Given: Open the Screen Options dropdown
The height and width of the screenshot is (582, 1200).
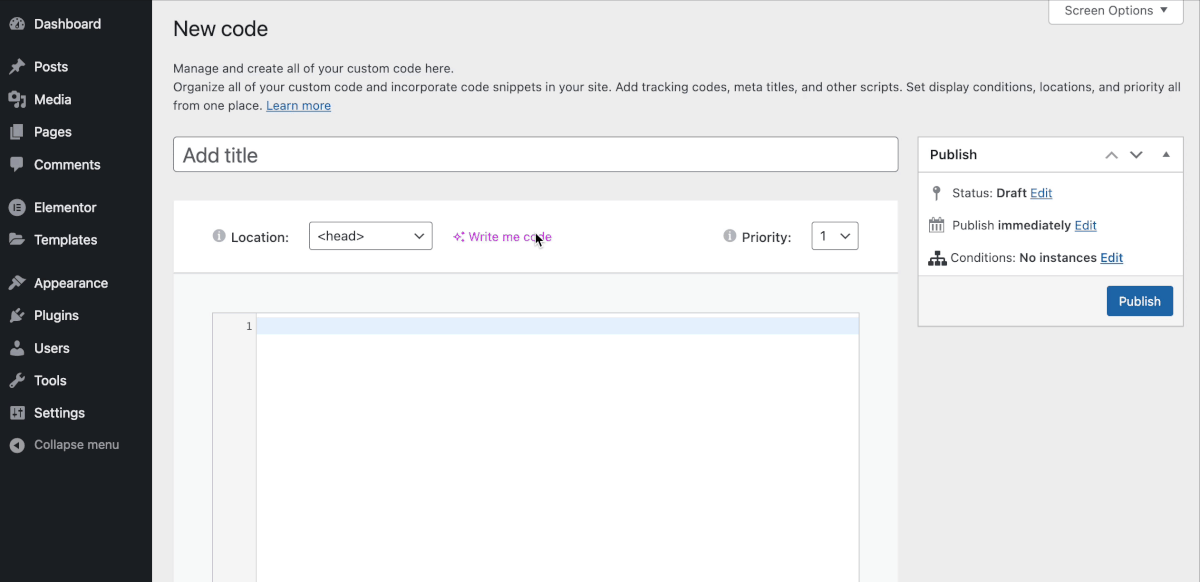Looking at the screenshot, I should point(1114,10).
